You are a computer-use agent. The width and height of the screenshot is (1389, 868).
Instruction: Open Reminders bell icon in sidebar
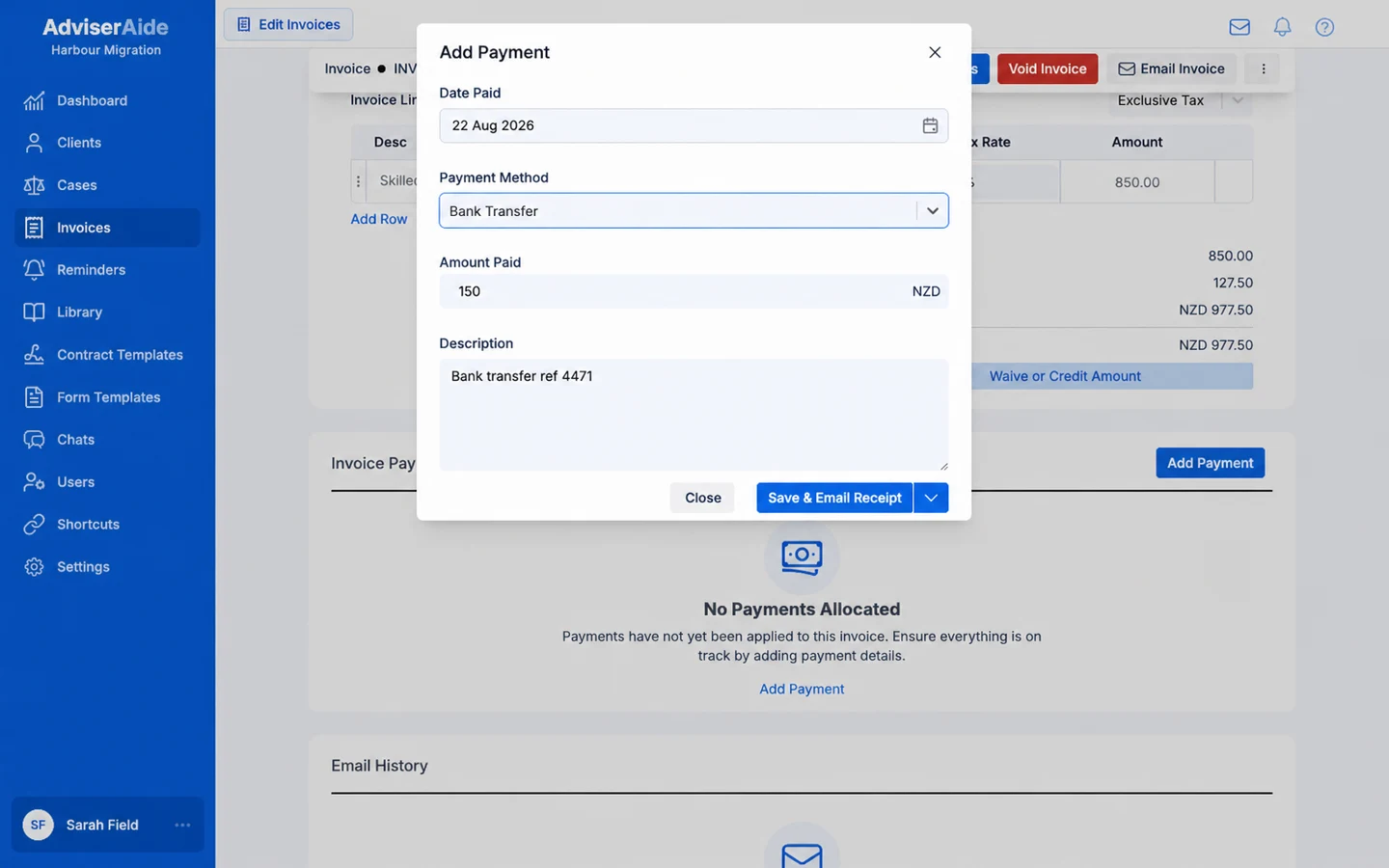click(x=34, y=270)
